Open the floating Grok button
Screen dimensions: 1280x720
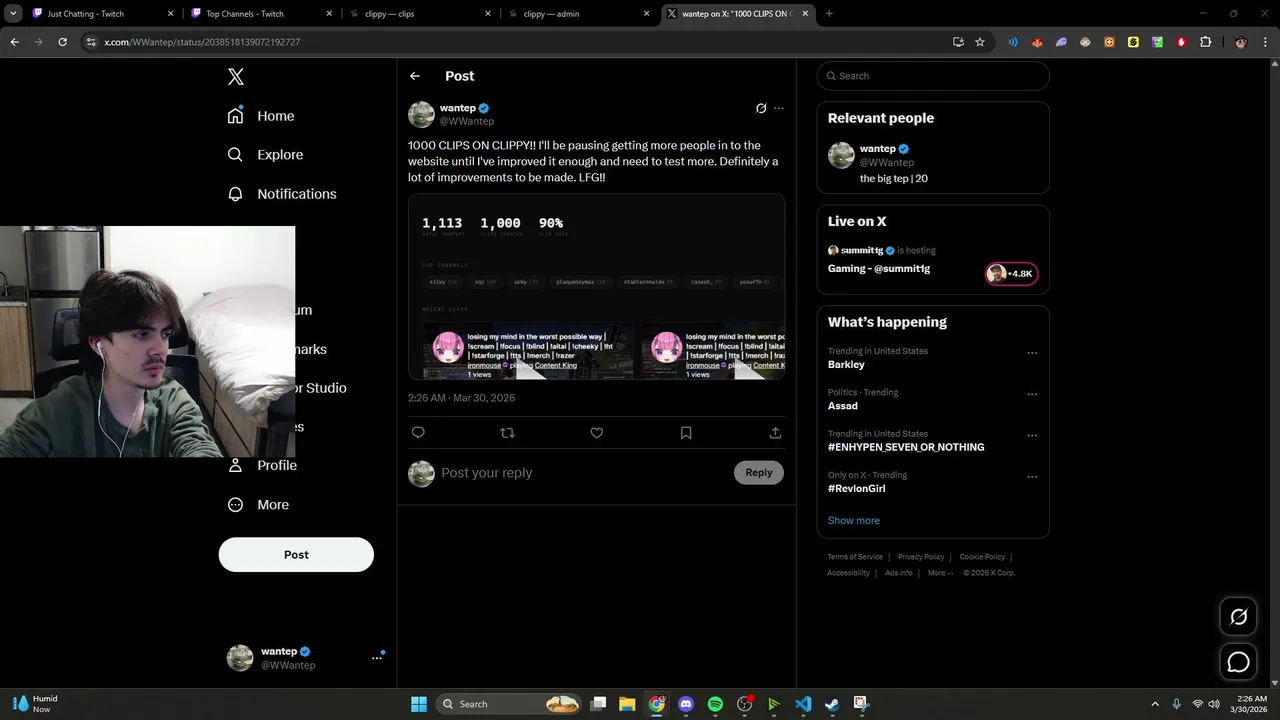(1238, 617)
